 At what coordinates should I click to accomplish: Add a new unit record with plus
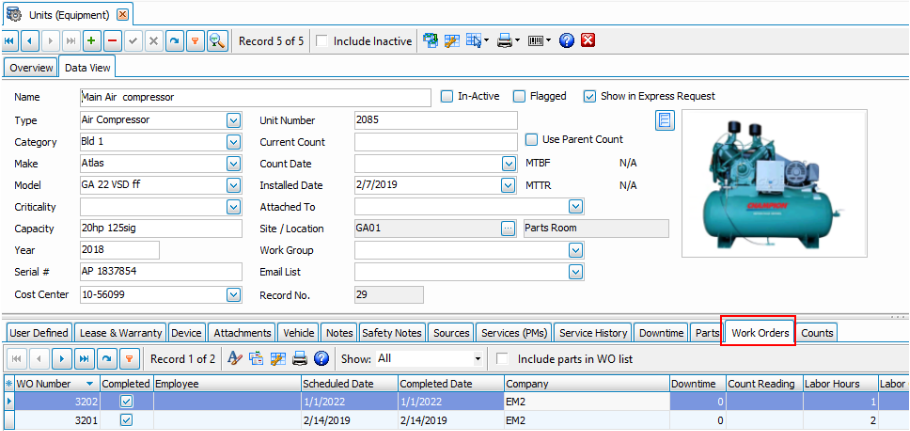(92, 41)
